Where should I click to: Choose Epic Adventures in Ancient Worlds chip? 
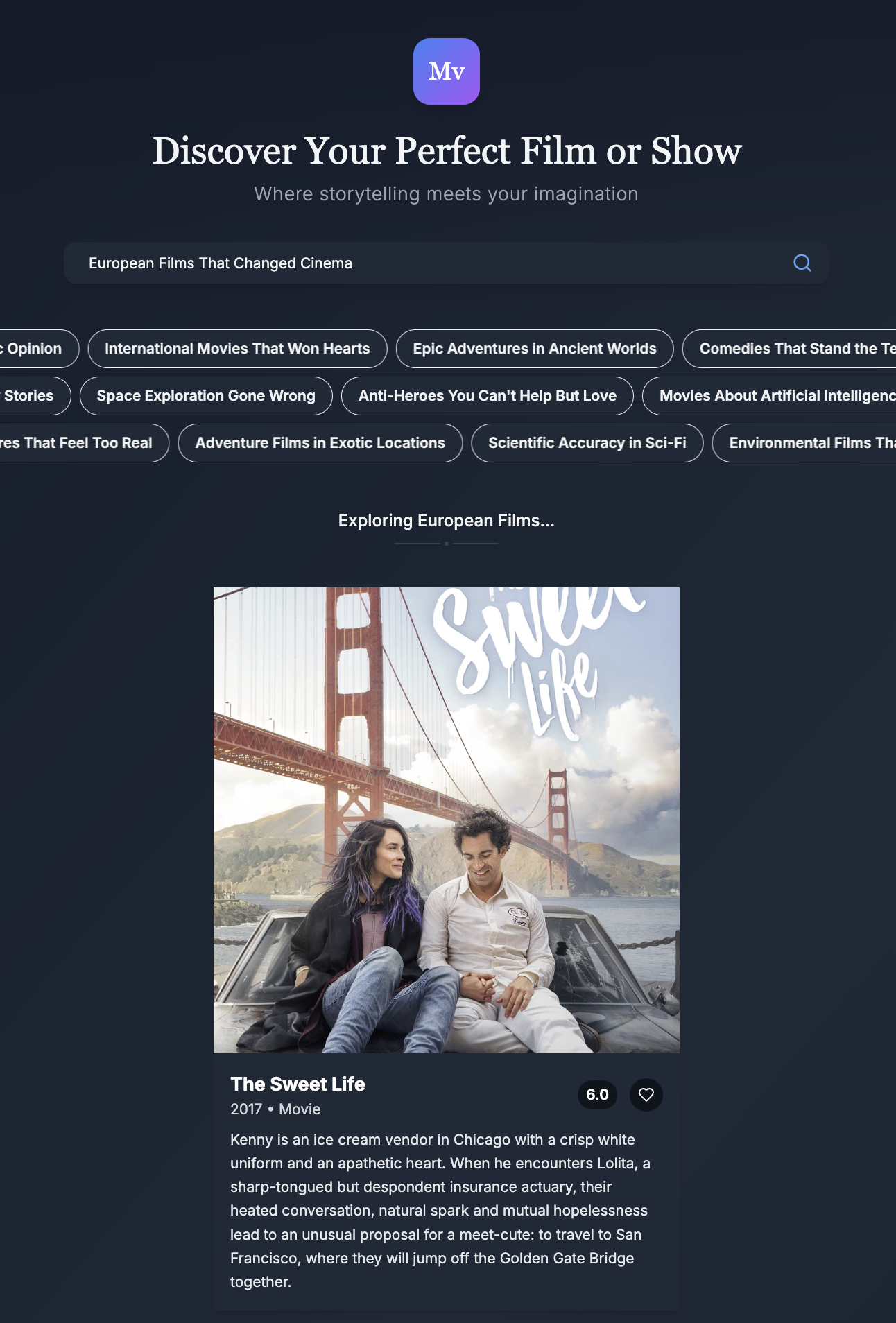click(535, 349)
